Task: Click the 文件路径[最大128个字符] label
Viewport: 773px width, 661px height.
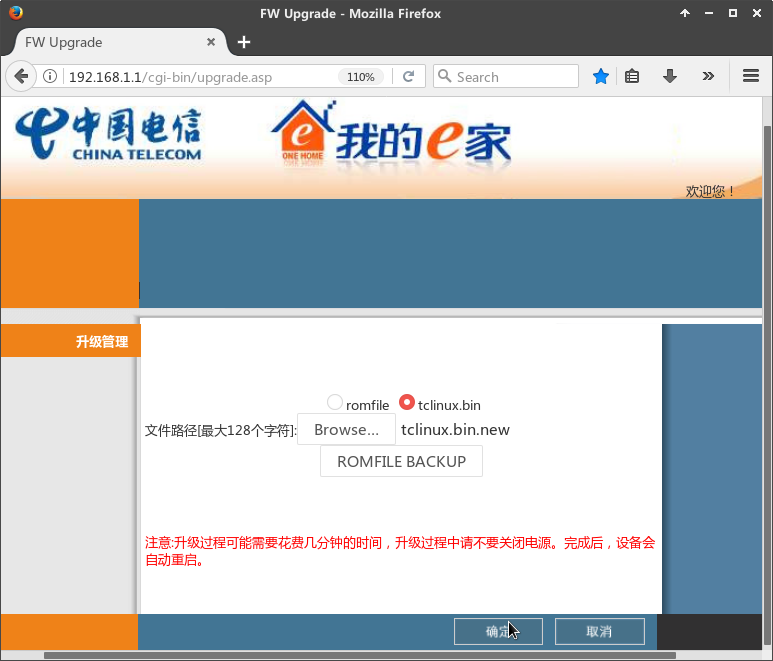Action: 220,430
